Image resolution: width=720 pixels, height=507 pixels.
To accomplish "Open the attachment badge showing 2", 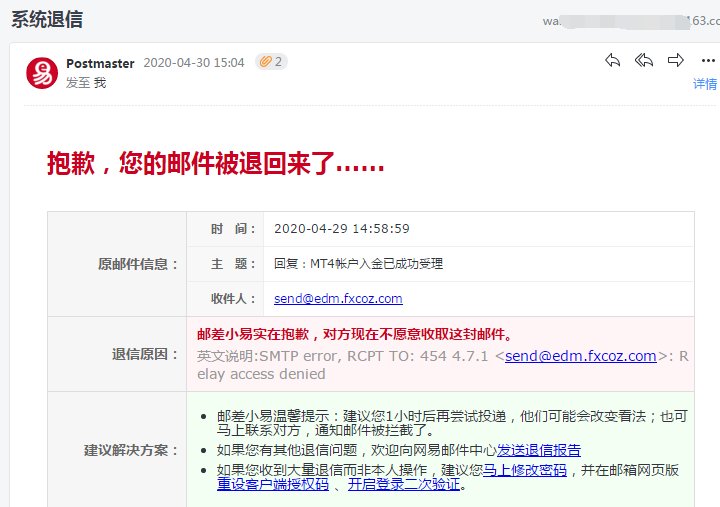I will [x=271, y=62].
